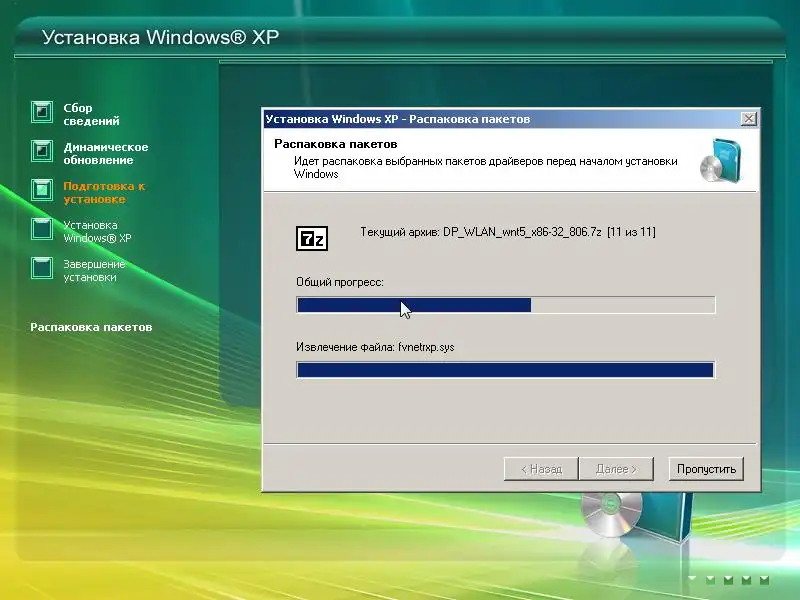800x600 pixels.
Task: Click the Динамическое обновление step label
Action: tap(106, 154)
